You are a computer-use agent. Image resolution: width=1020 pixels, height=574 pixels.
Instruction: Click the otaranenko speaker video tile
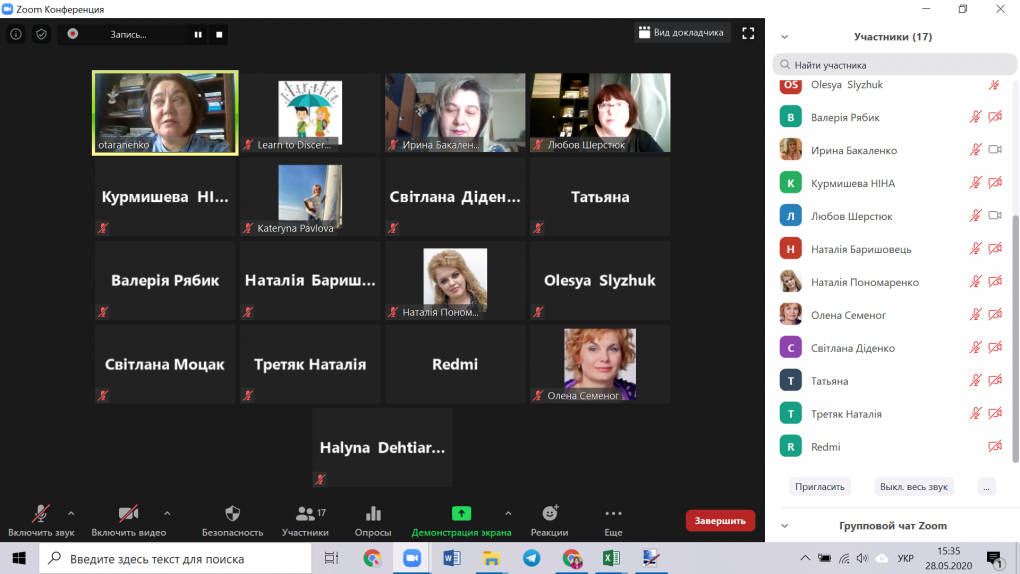[x=165, y=113]
